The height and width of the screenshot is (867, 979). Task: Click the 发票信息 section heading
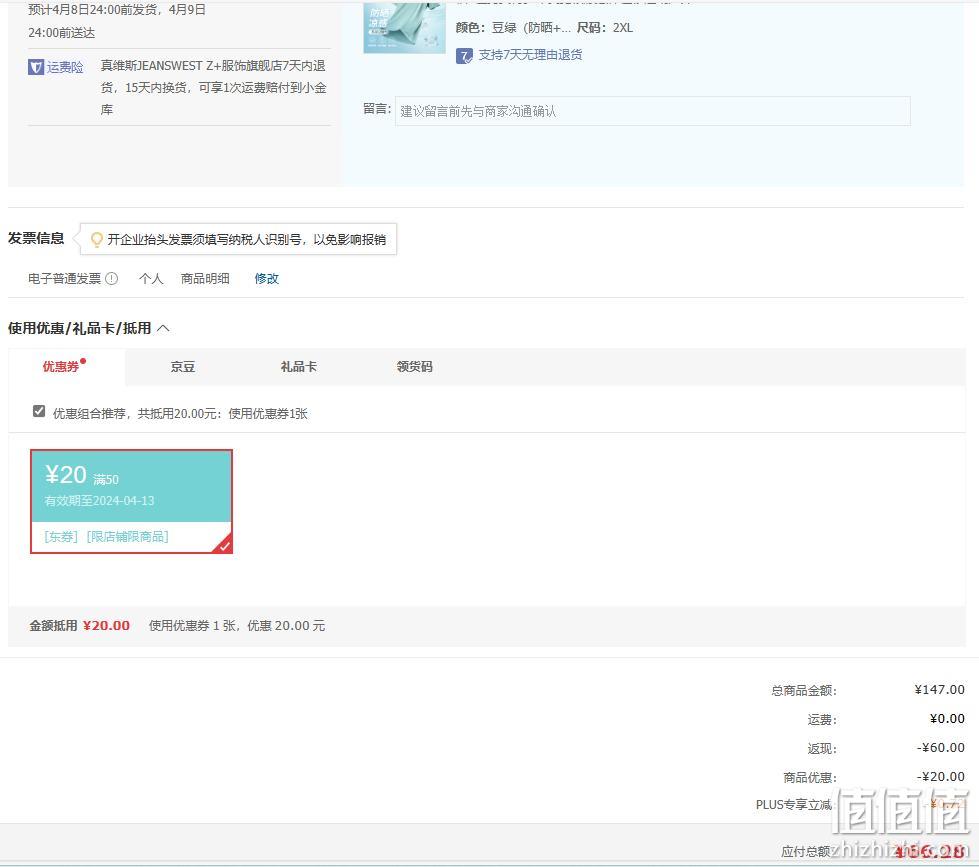pos(36,238)
